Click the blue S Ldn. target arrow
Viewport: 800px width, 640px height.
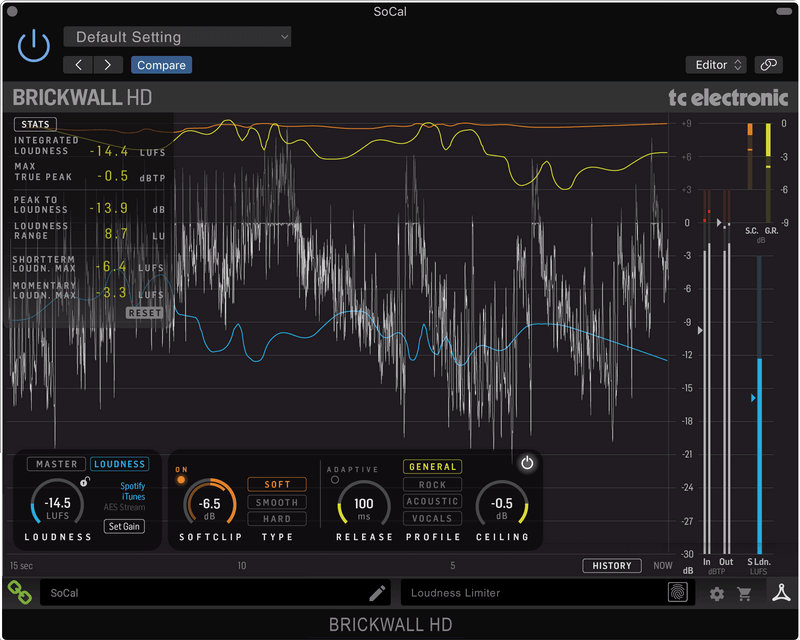tap(753, 398)
